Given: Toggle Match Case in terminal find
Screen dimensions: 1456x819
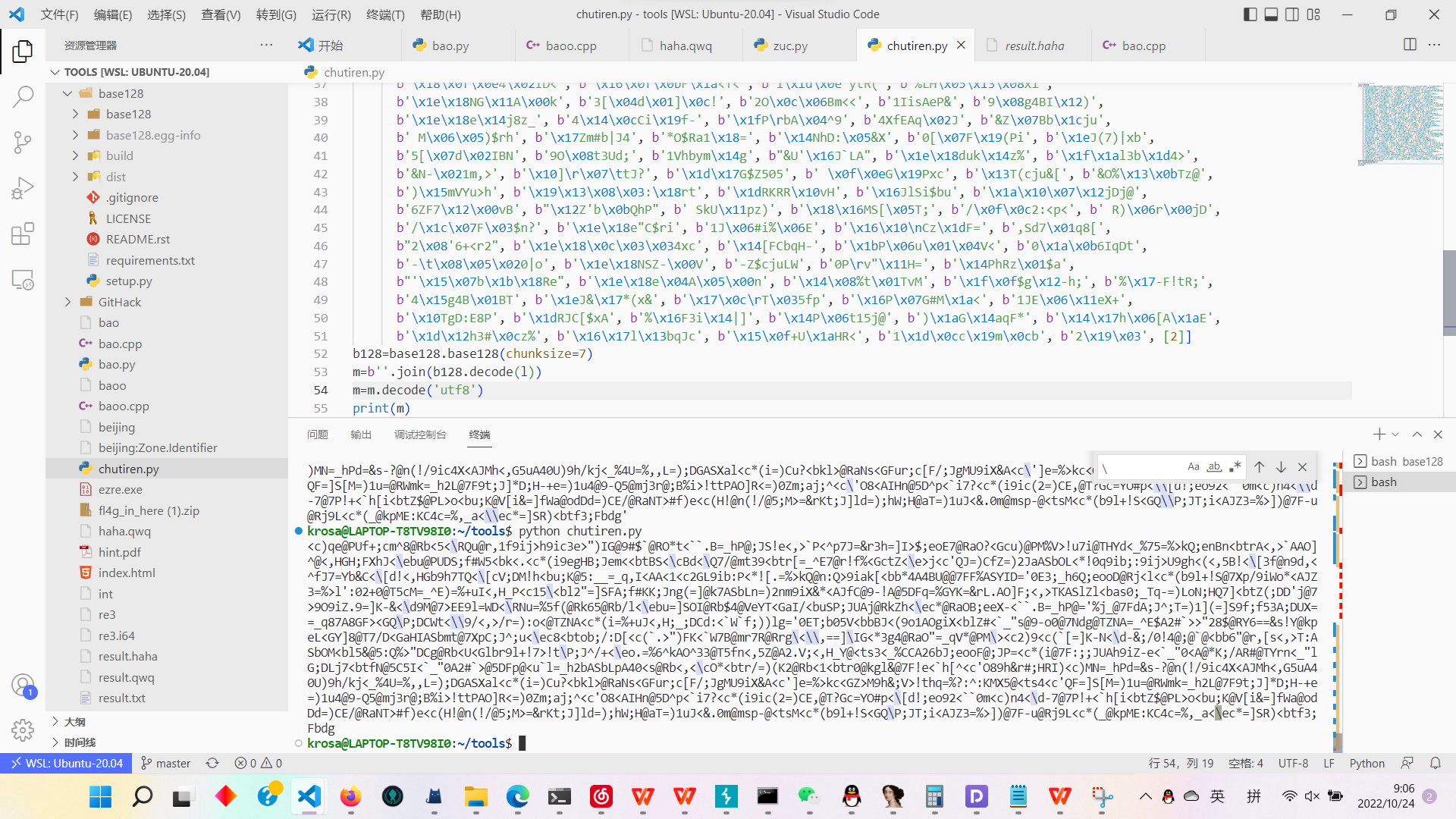Looking at the screenshot, I should [1194, 466].
